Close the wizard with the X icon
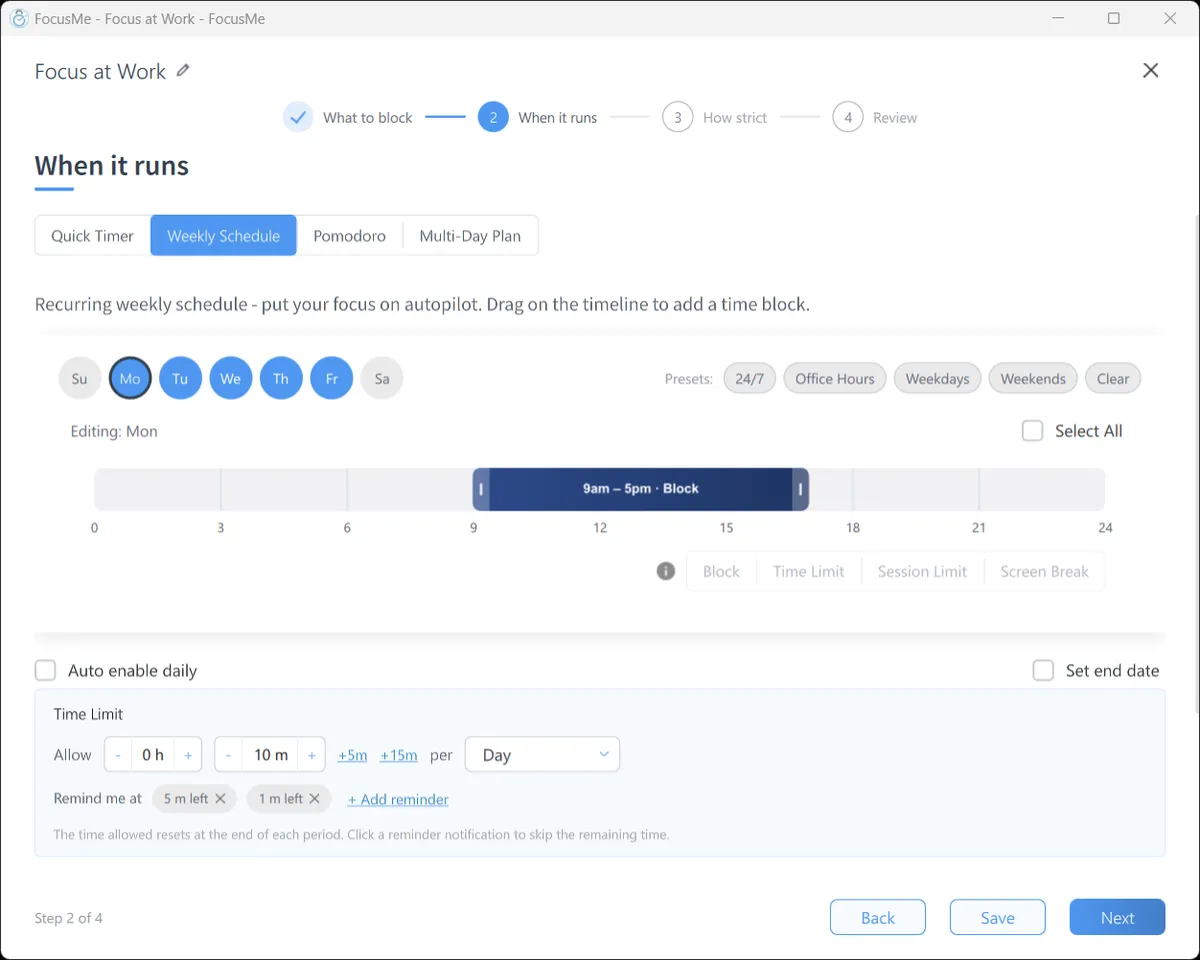1200x960 pixels. 1151,70
